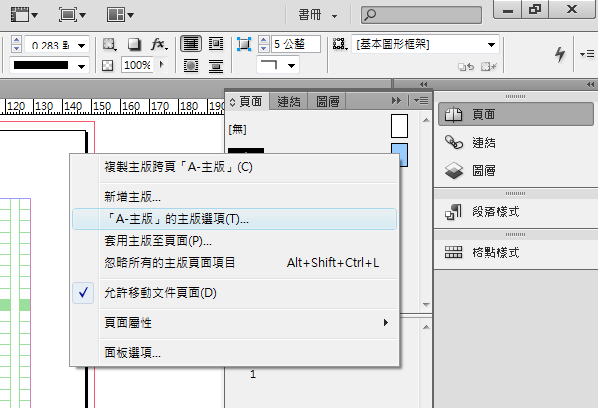Click the masters list scroll down arrow
598x408 pixels.
426,305
